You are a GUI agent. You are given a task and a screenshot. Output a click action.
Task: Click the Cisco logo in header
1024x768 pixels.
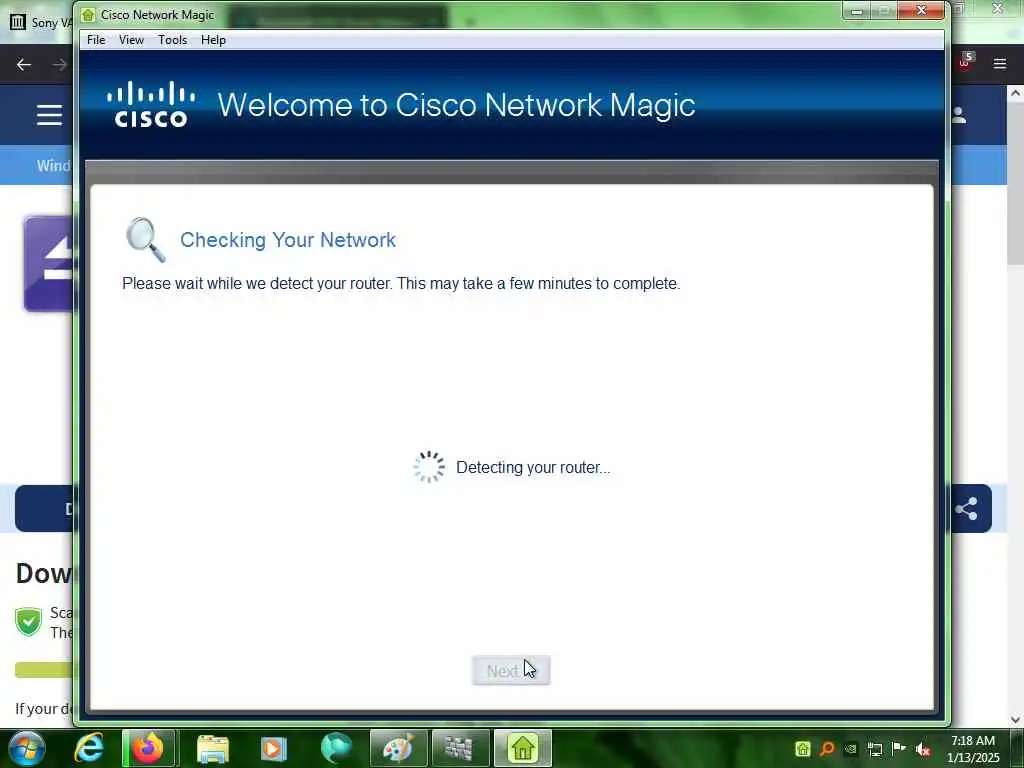tap(151, 104)
